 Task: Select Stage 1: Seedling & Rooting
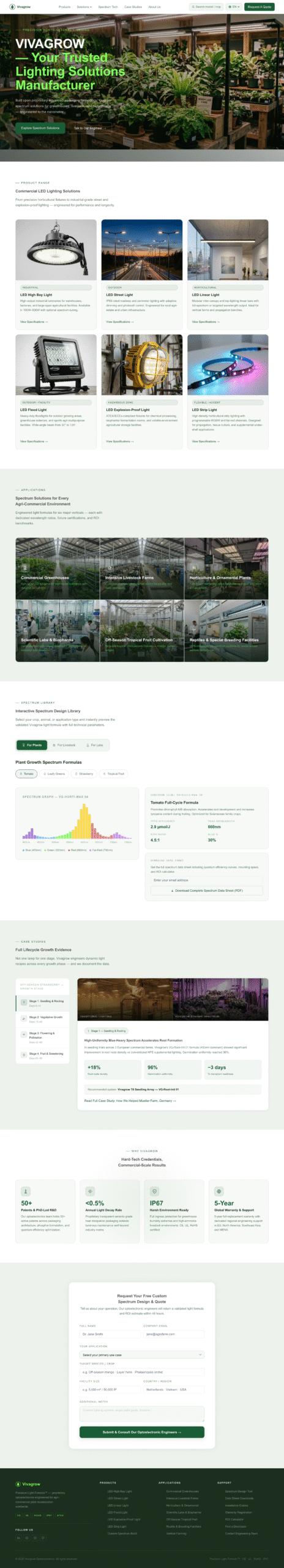point(42,1003)
